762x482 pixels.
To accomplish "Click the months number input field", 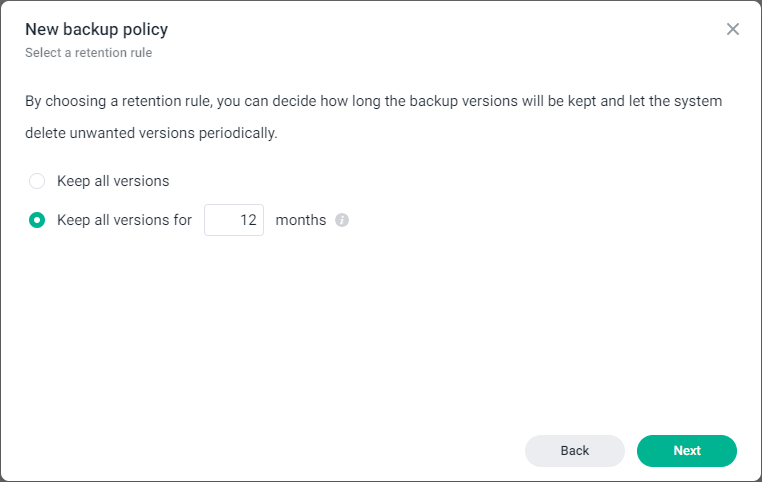I will click(x=234, y=220).
